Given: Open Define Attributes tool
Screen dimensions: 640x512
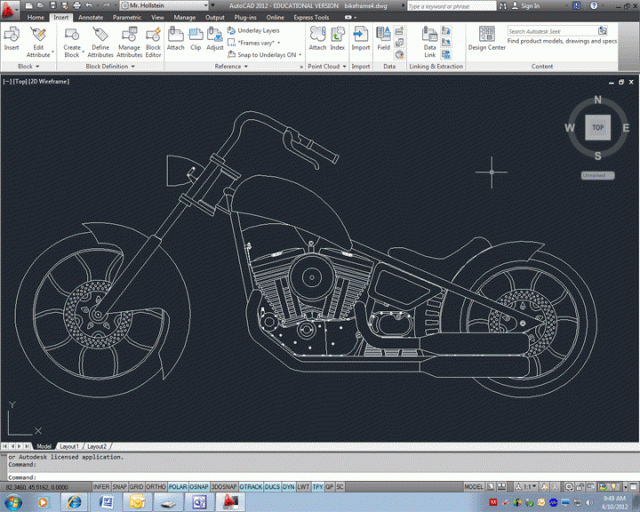Looking at the screenshot, I should [x=100, y=42].
